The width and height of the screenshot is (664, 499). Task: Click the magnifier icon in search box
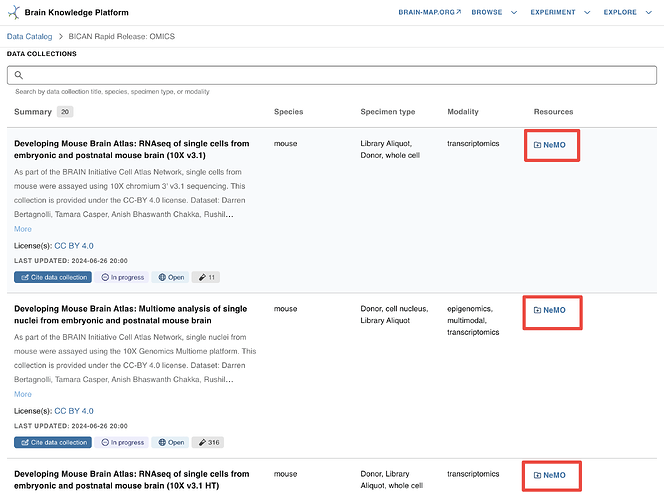(19, 75)
